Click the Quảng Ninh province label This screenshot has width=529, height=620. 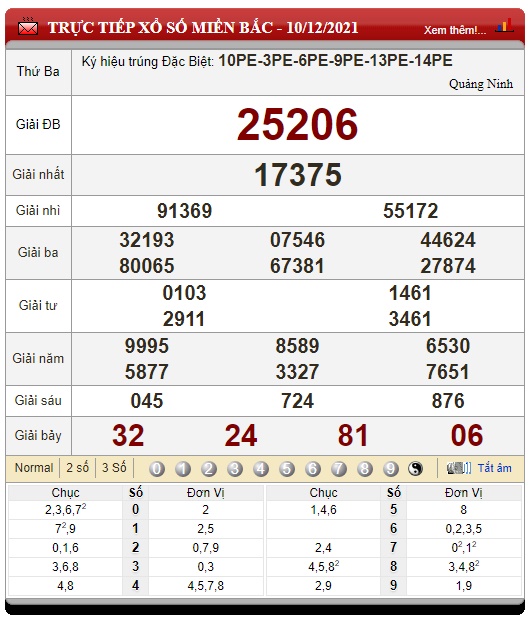(x=481, y=84)
